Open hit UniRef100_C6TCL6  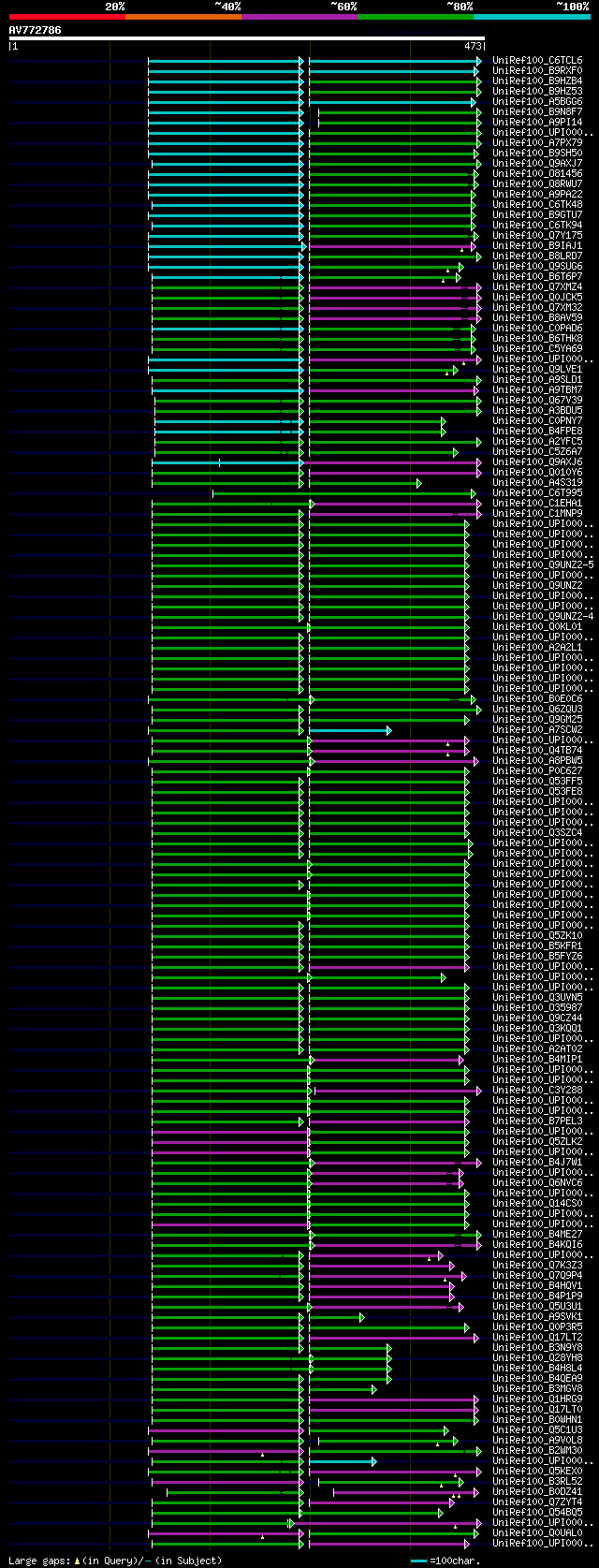pos(537,61)
